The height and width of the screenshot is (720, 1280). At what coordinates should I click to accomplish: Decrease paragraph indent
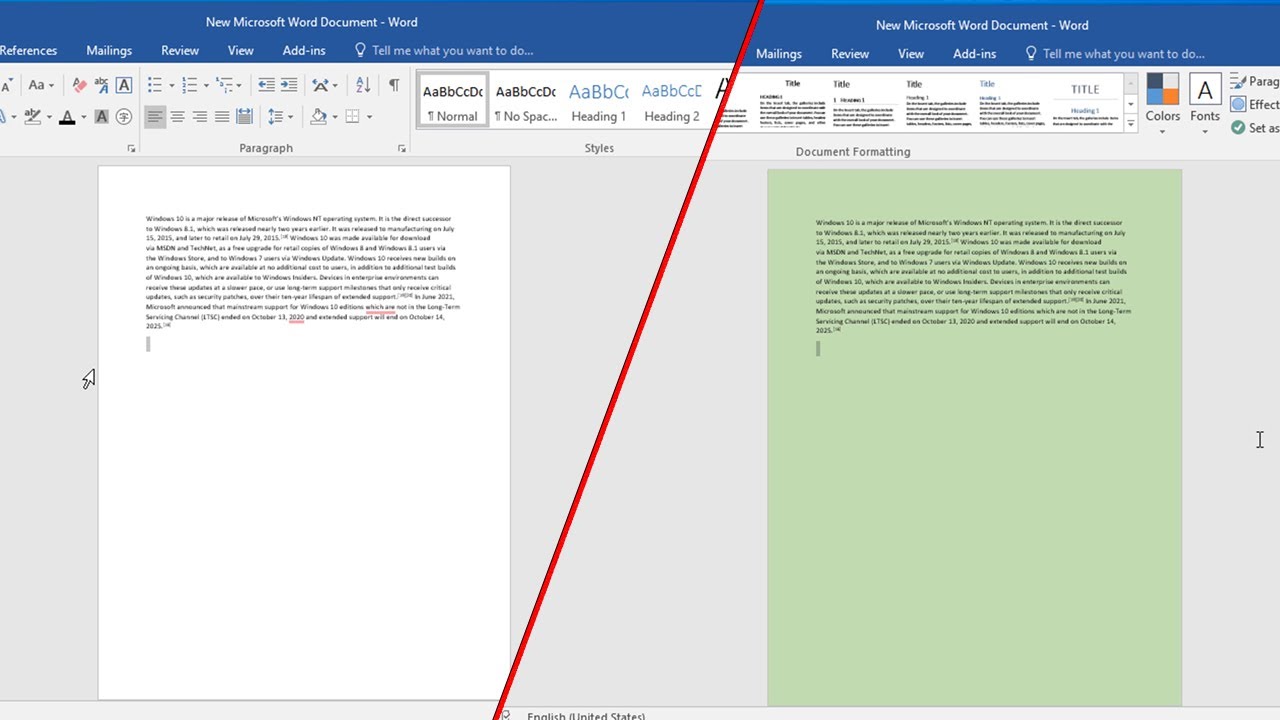pos(266,86)
